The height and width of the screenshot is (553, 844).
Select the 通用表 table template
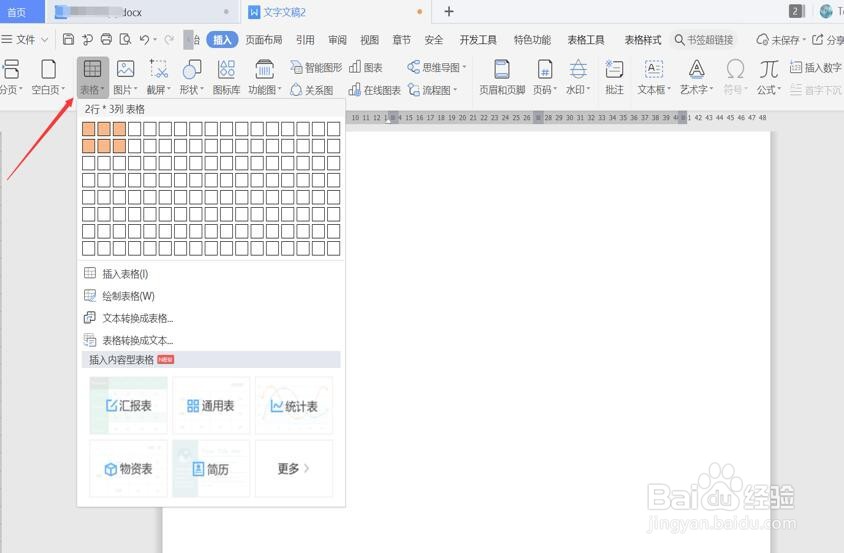coord(211,405)
